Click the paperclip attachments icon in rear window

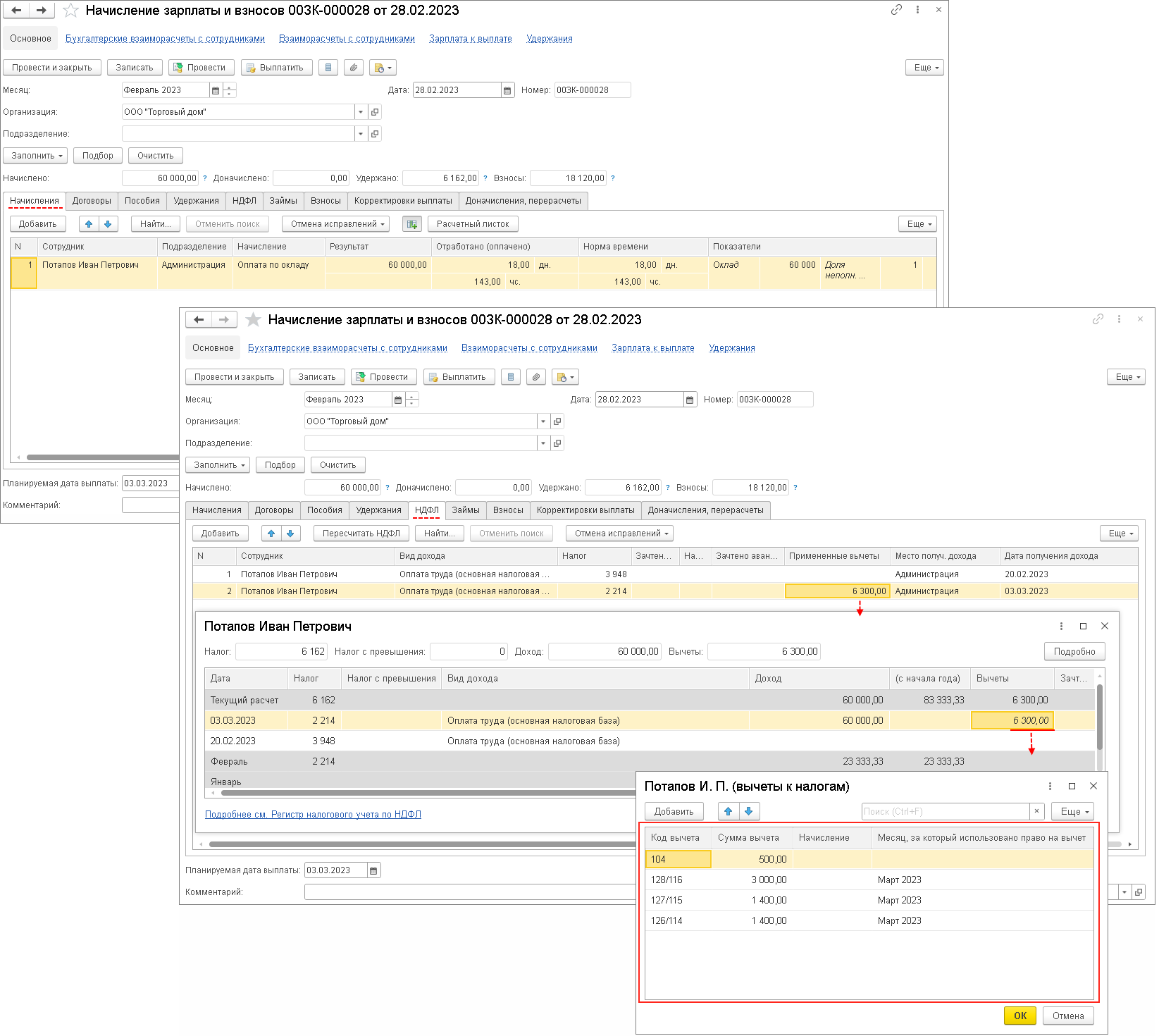354,68
